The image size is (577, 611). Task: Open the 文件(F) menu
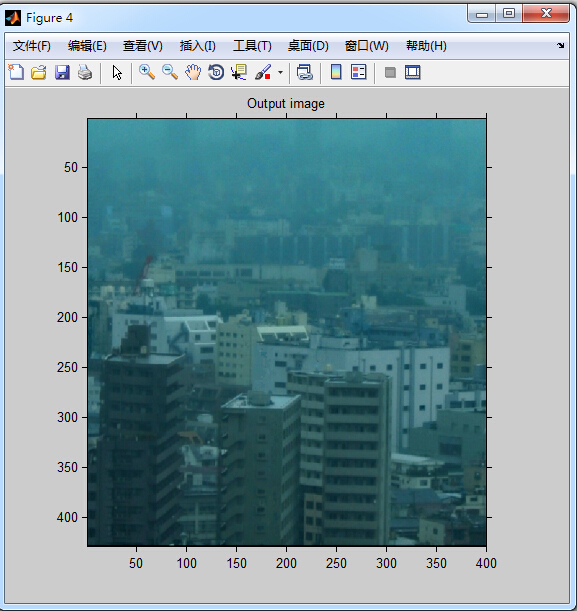[32, 46]
